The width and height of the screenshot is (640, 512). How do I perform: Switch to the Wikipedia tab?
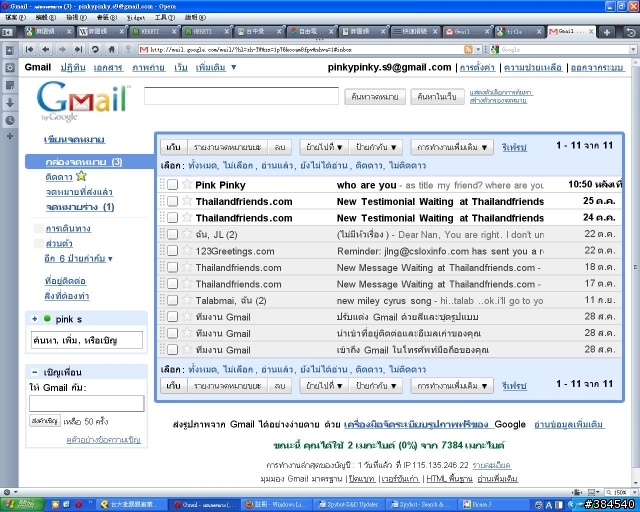(x=100, y=31)
